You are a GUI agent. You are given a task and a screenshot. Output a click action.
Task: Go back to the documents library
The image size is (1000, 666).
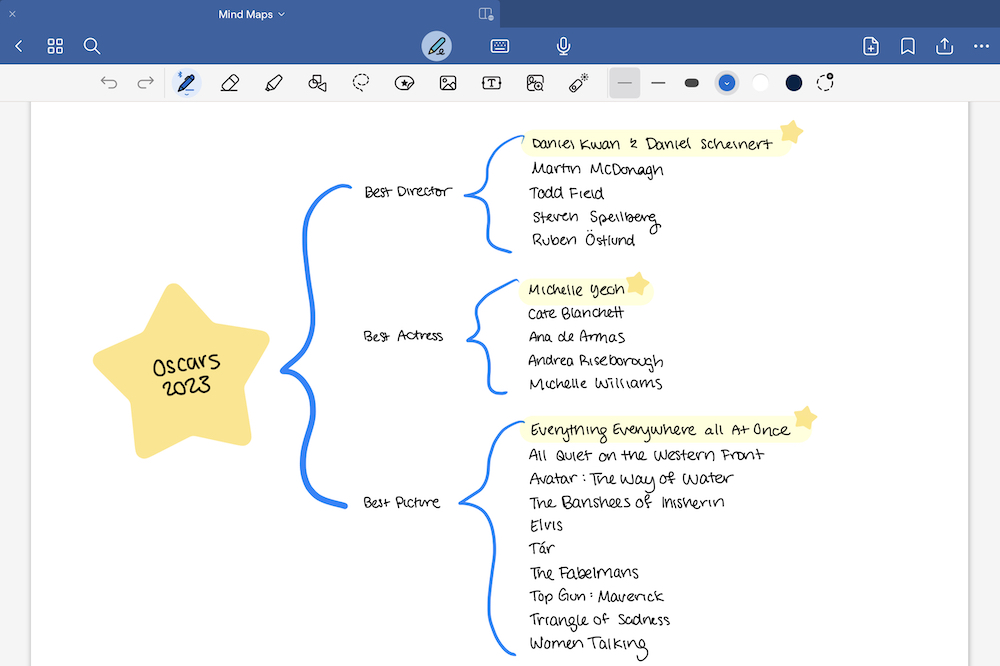(x=19, y=46)
